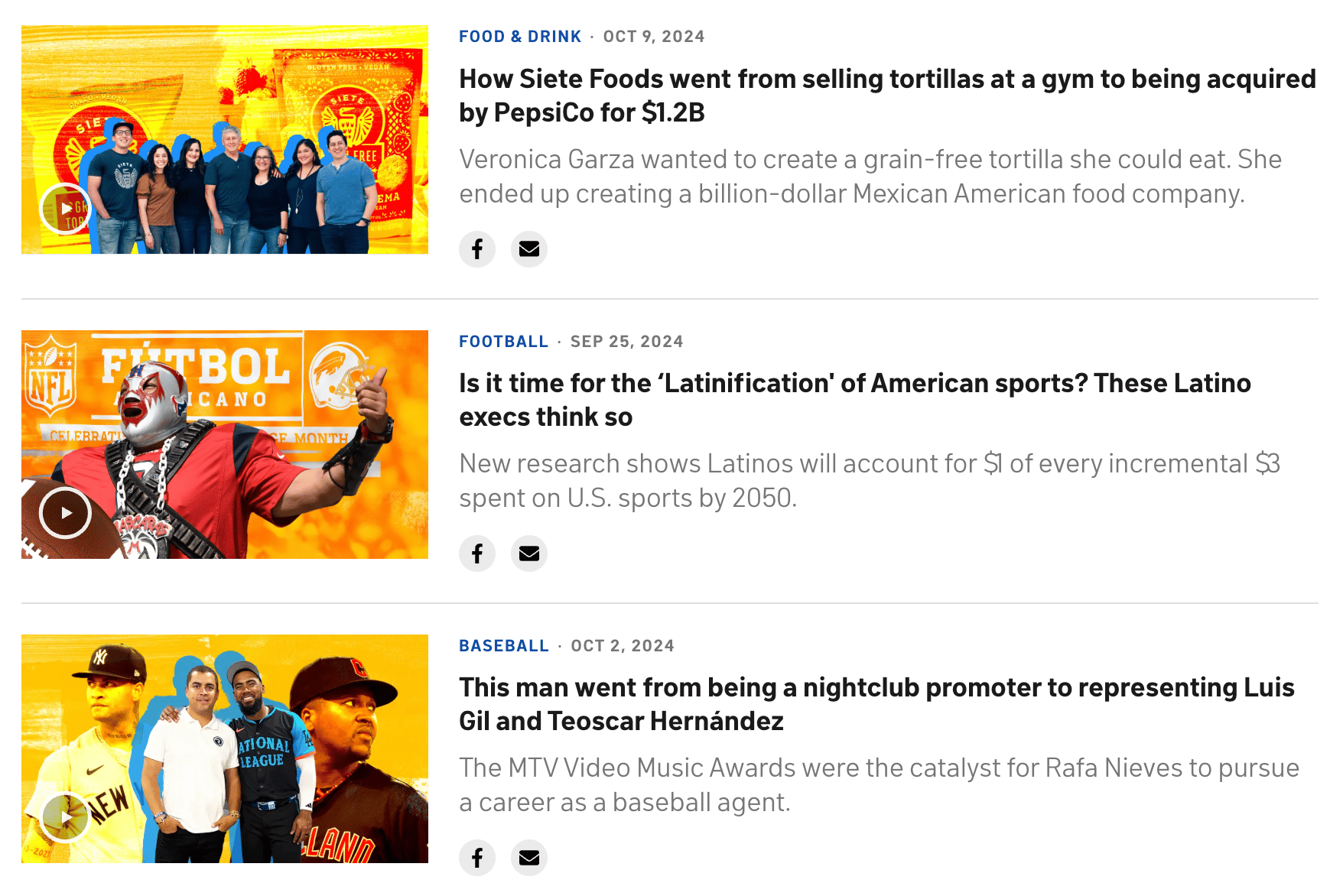
Task: Open the nightclub promoter Luis Gil headline
Action: [x=876, y=704]
